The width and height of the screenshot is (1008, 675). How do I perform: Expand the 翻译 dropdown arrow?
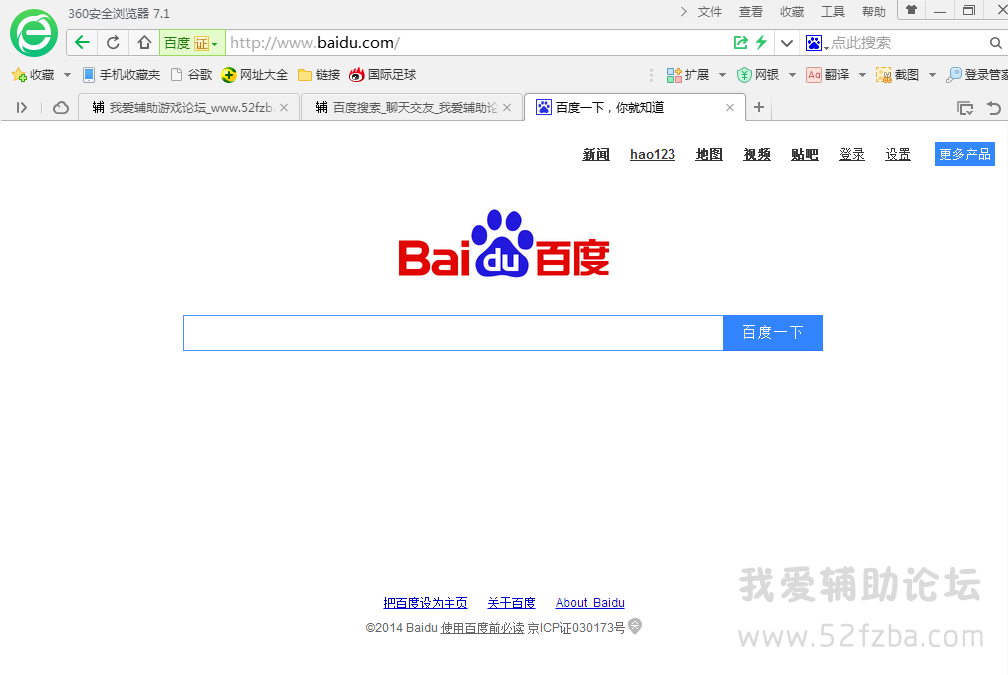(x=862, y=75)
